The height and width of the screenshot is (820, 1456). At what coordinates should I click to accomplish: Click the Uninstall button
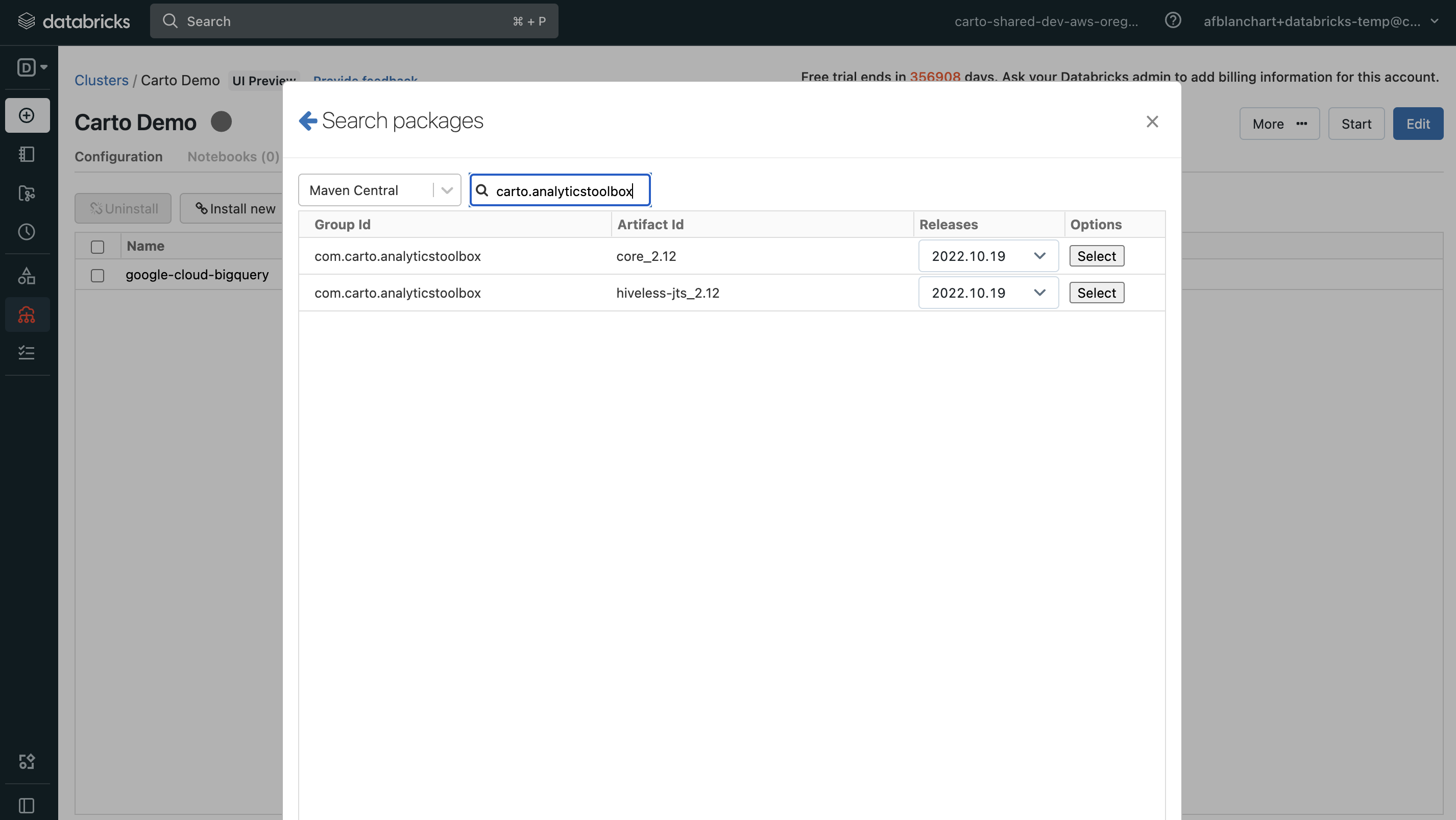tap(123, 208)
